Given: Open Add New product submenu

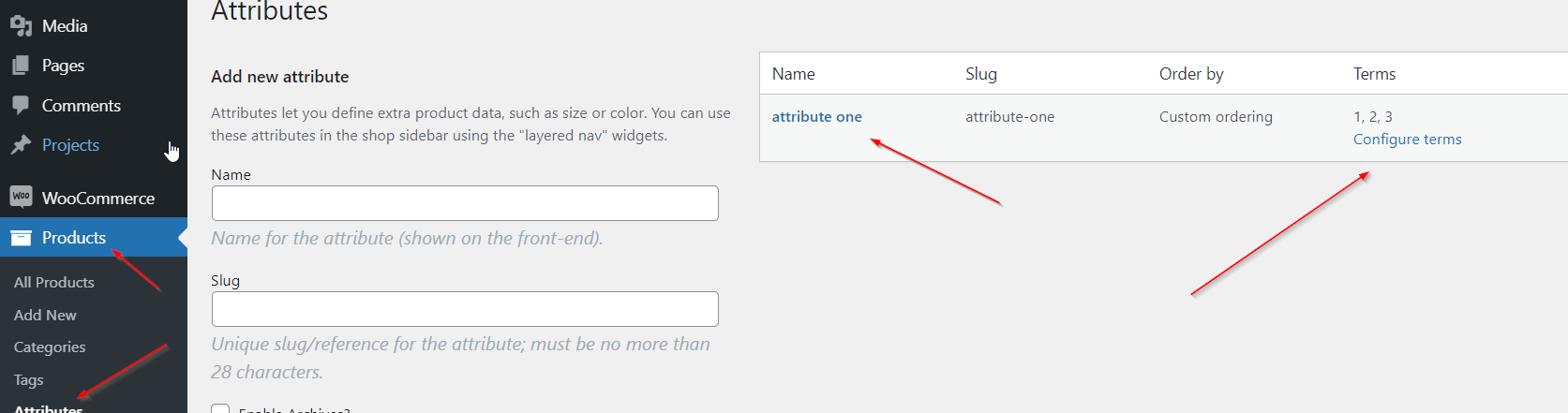Looking at the screenshot, I should [45, 315].
